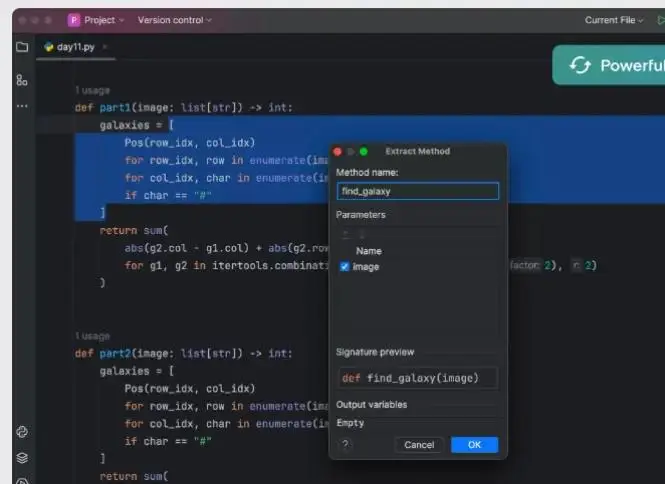The image size is (665, 484).
Task: Show more tool windows via three dots
Action: (22, 106)
